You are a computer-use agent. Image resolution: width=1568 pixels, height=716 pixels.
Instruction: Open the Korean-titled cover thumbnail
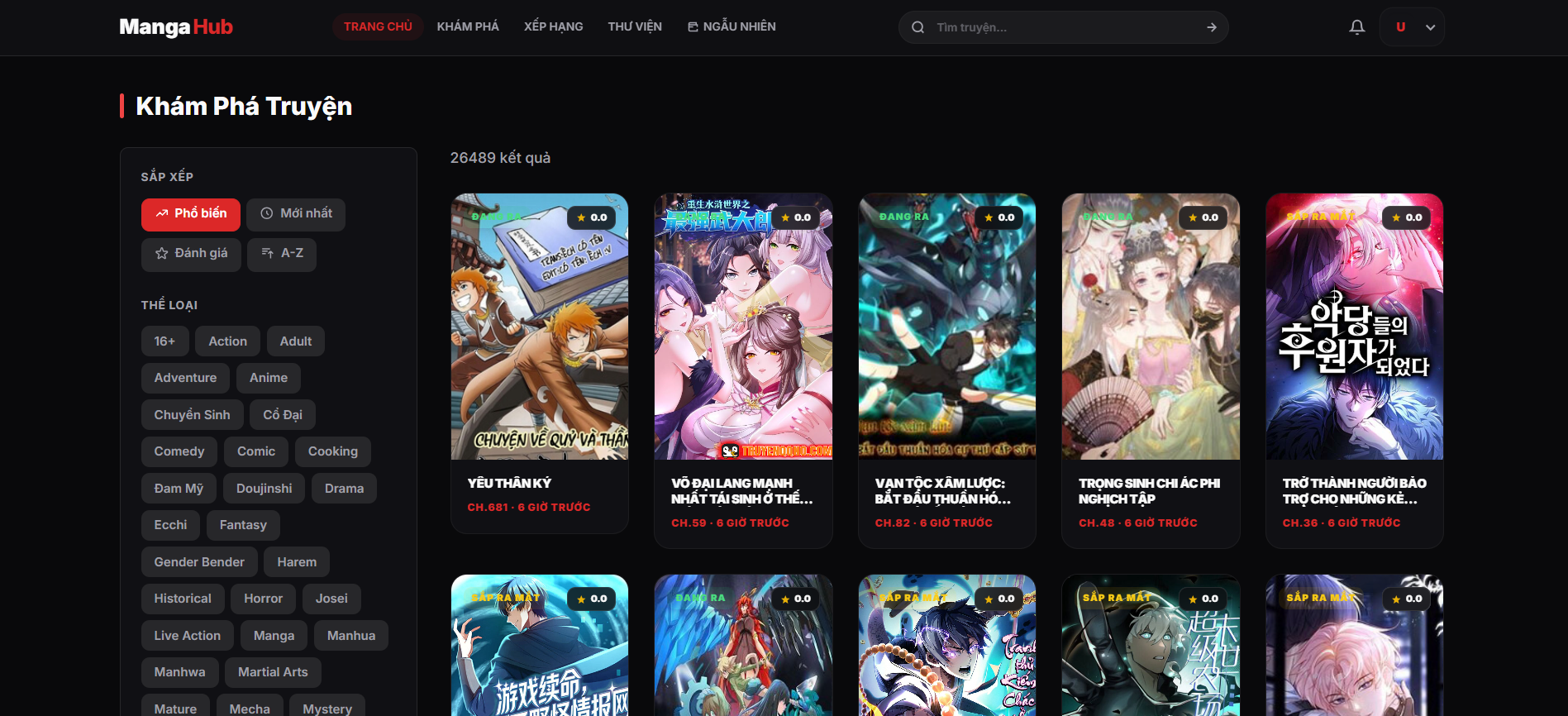[1354, 327]
